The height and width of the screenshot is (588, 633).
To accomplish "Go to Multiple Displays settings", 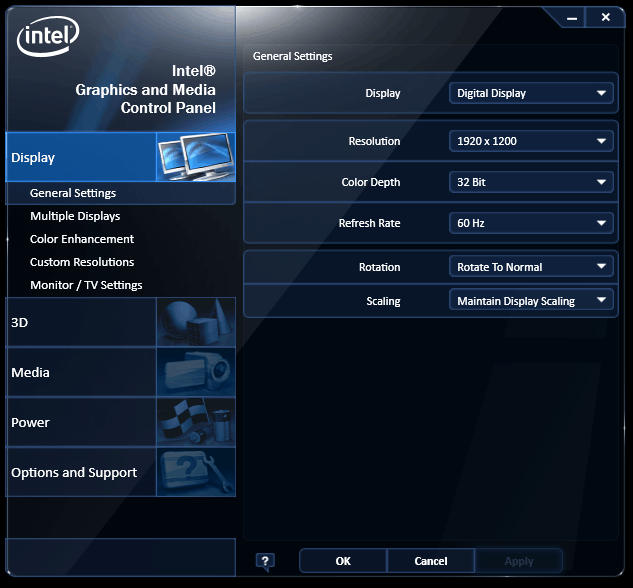I will (x=75, y=216).
